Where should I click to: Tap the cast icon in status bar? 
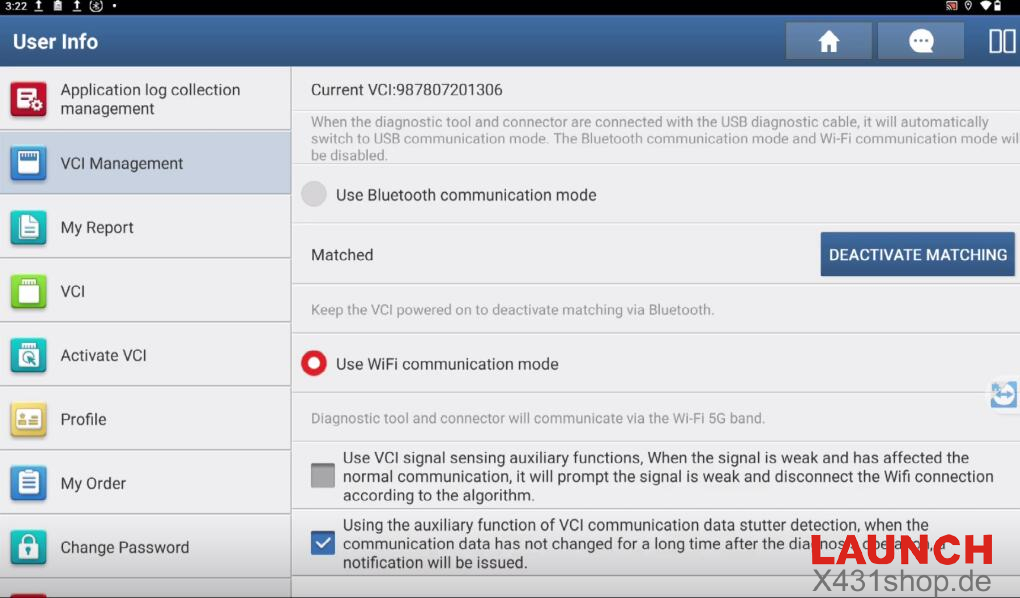tap(951, 6)
